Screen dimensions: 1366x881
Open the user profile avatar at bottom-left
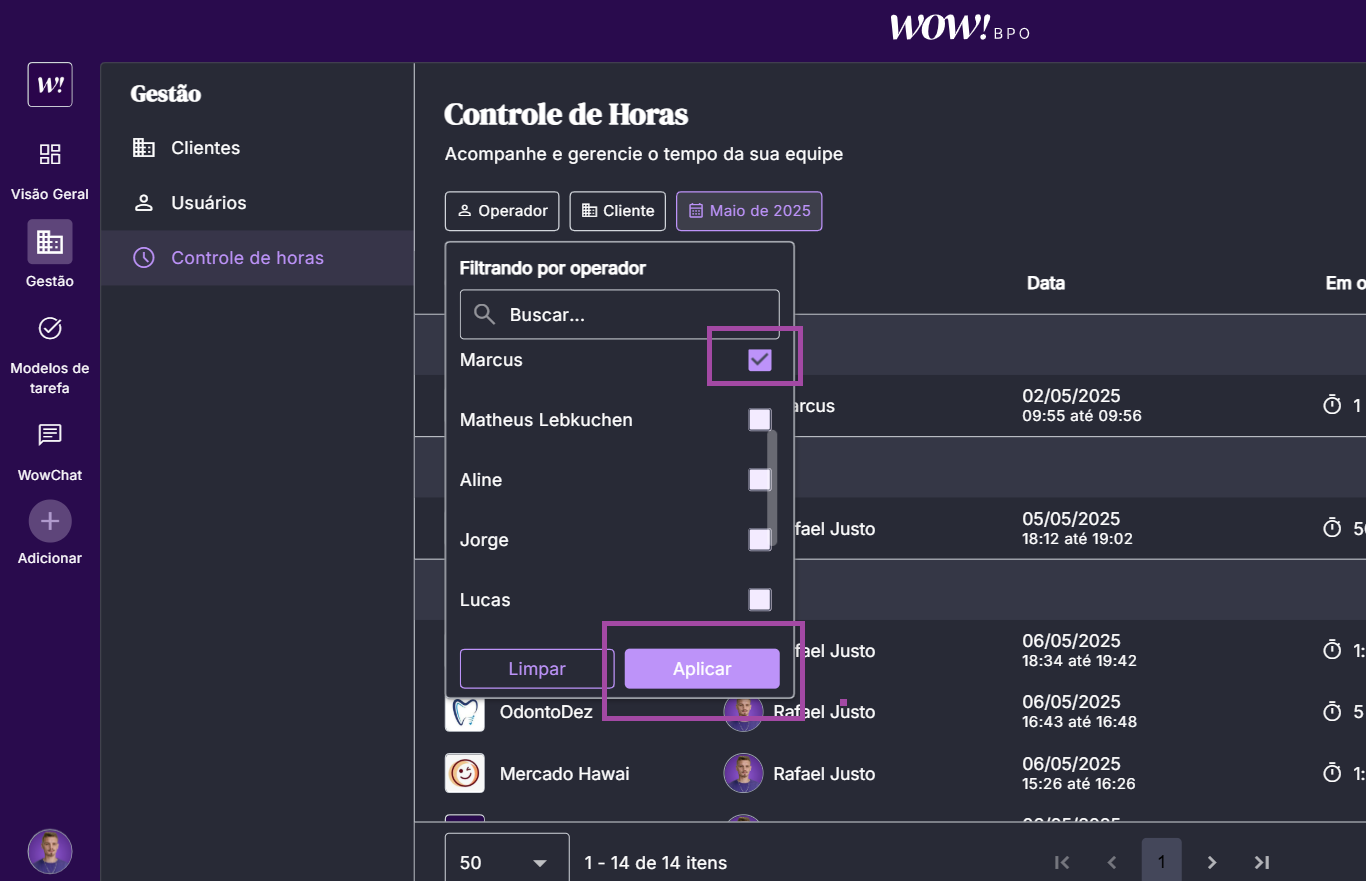(x=50, y=851)
